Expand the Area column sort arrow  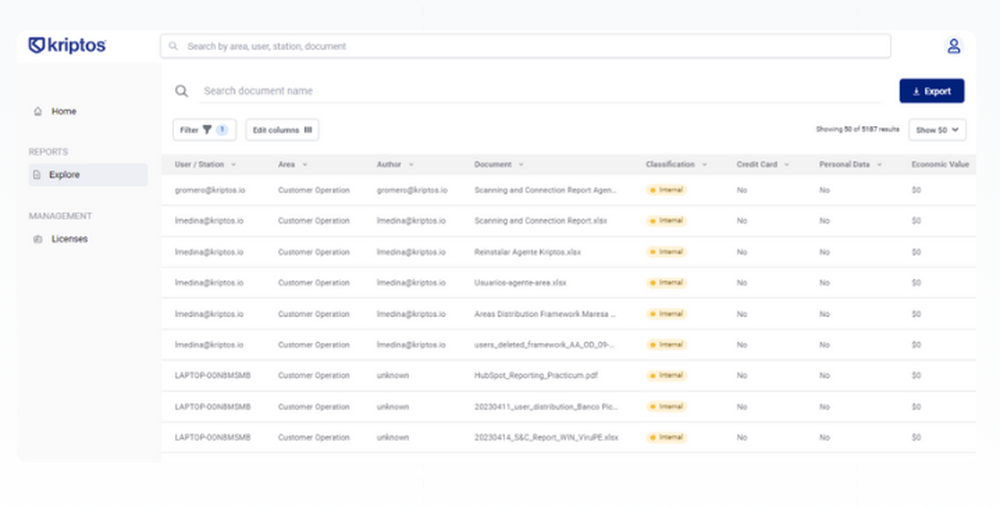(305, 165)
